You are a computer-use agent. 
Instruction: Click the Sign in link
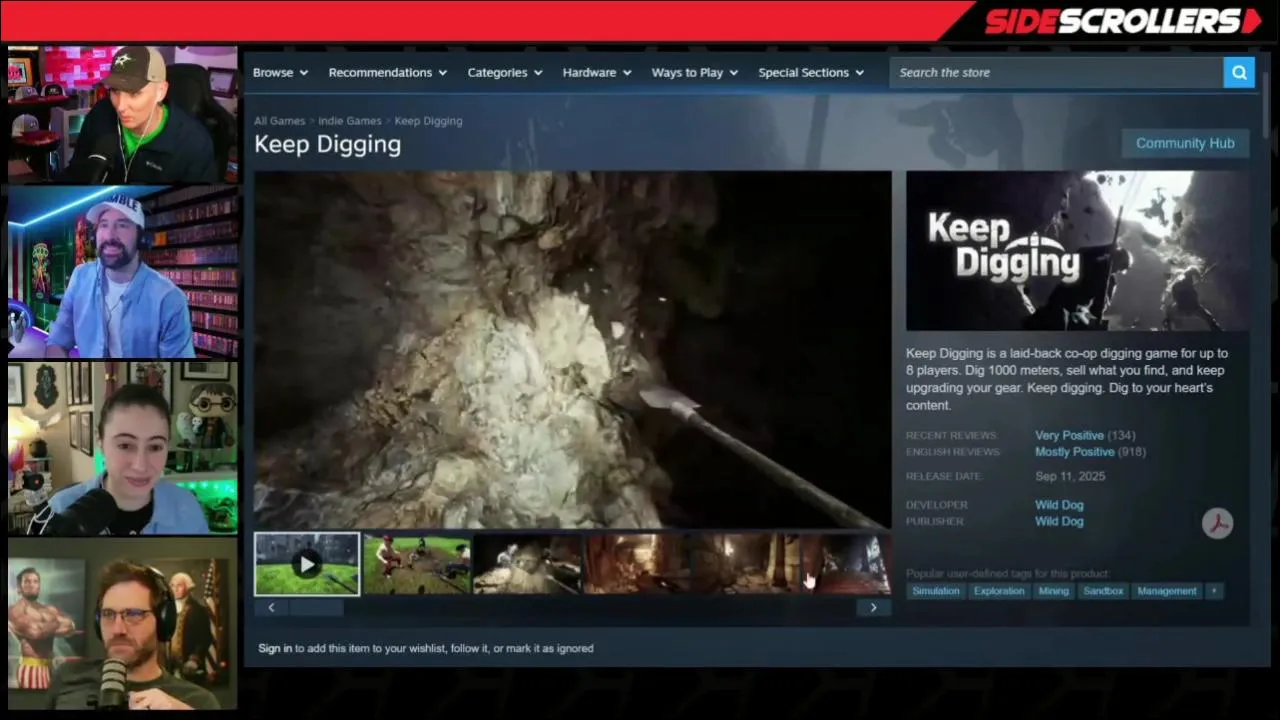tap(275, 648)
